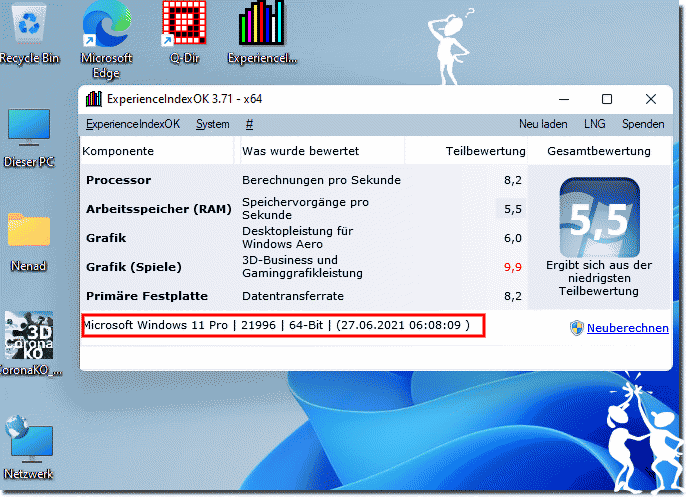Click the Gesamtbewertung column header
686x497 pixels.
tap(598, 151)
